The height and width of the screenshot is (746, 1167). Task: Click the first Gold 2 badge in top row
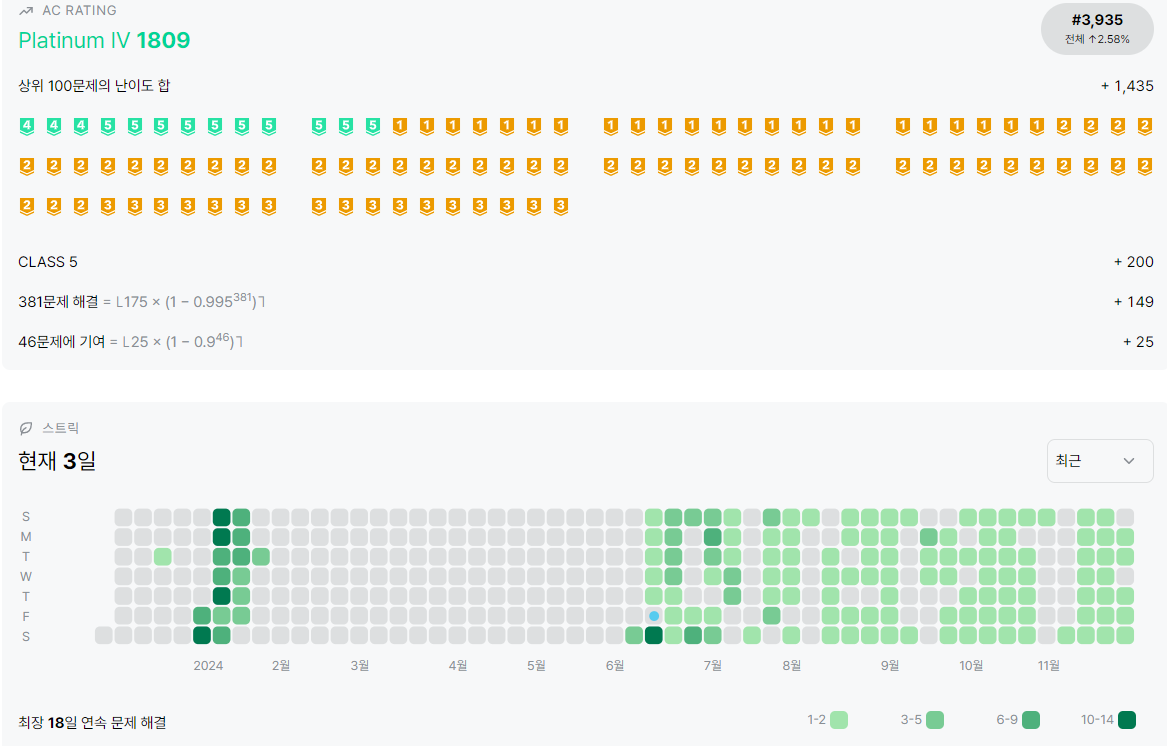pyautogui.click(x=1064, y=126)
